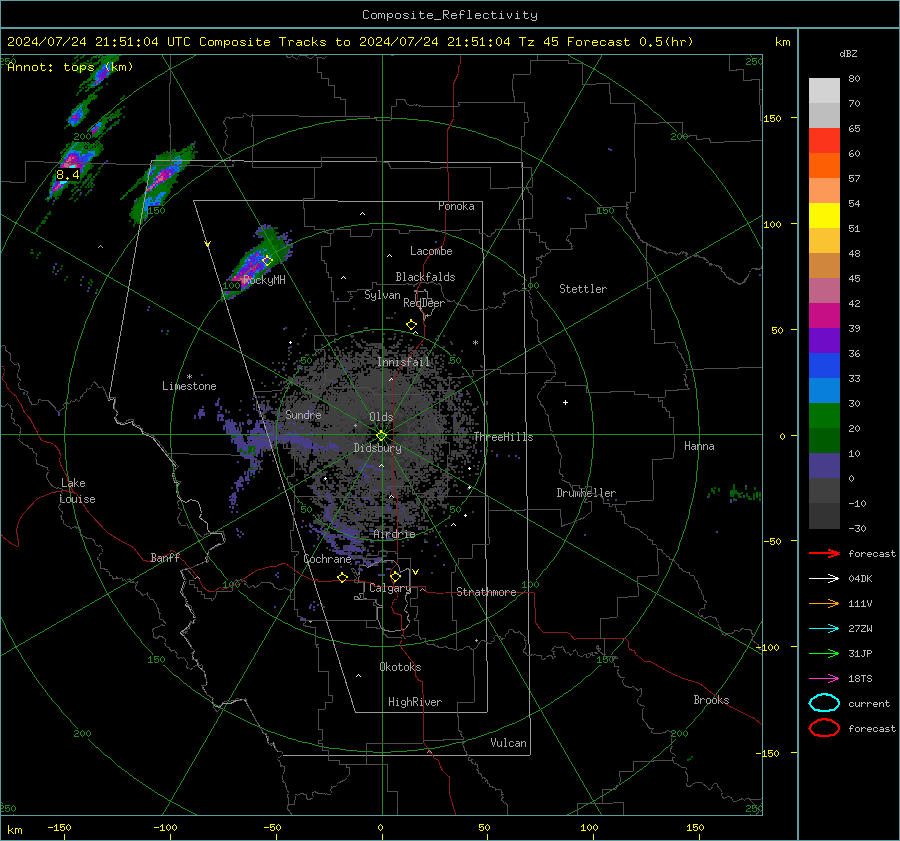Viewport: 900px width, 841px height.
Task: Click the Vulcan town label
Action: point(508,743)
